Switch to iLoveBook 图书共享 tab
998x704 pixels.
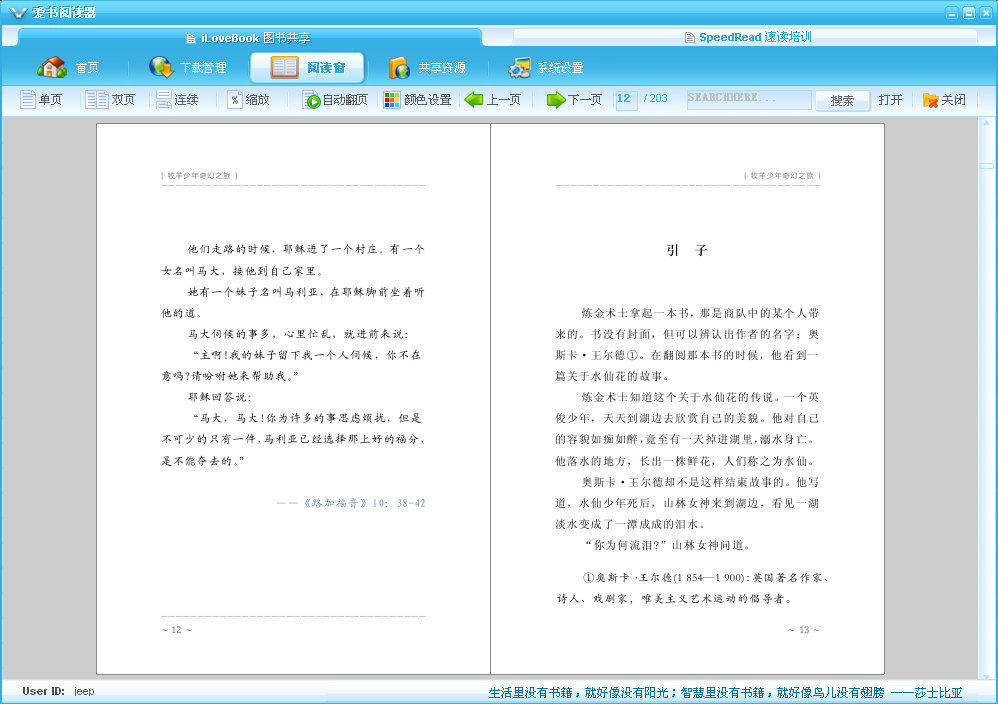tap(249, 38)
